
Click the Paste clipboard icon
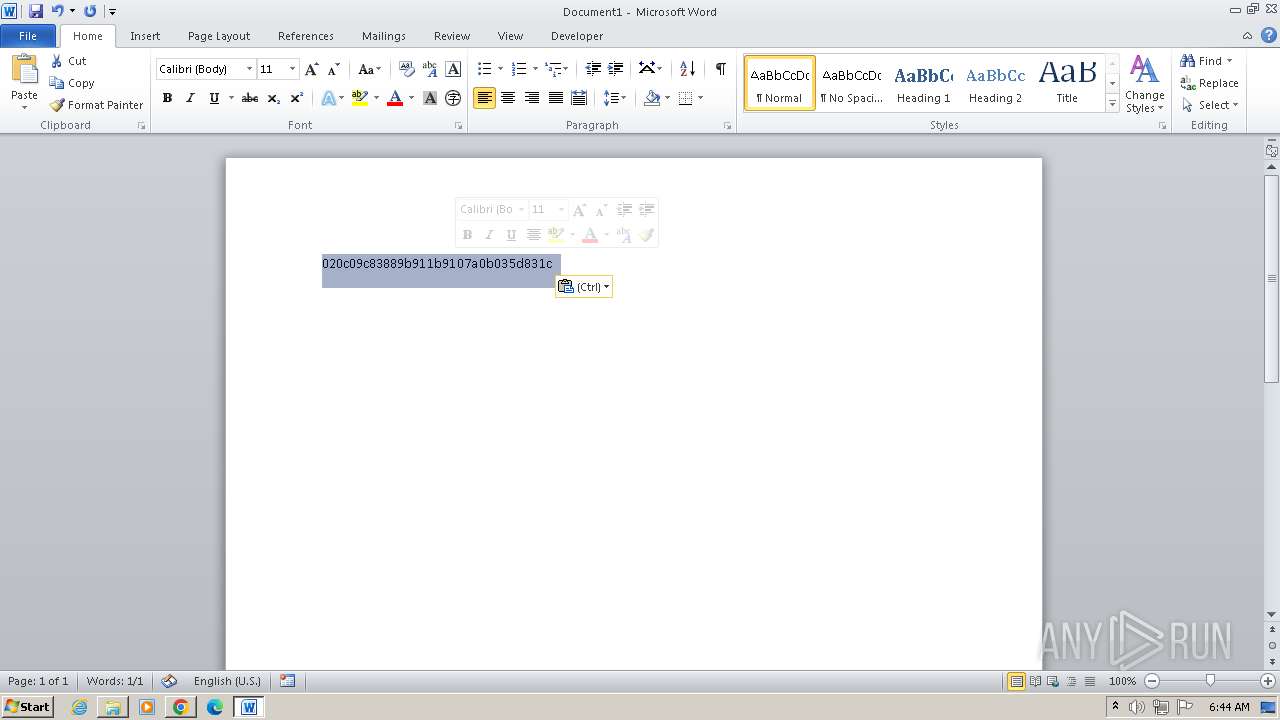click(24, 69)
